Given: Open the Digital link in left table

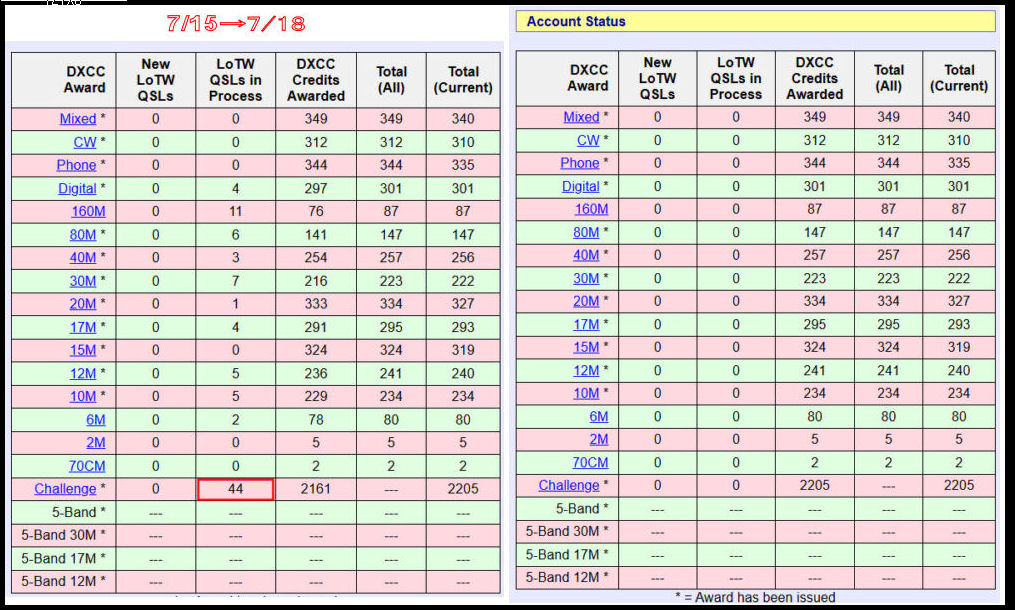Looking at the screenshot, I should click(77, 188).
